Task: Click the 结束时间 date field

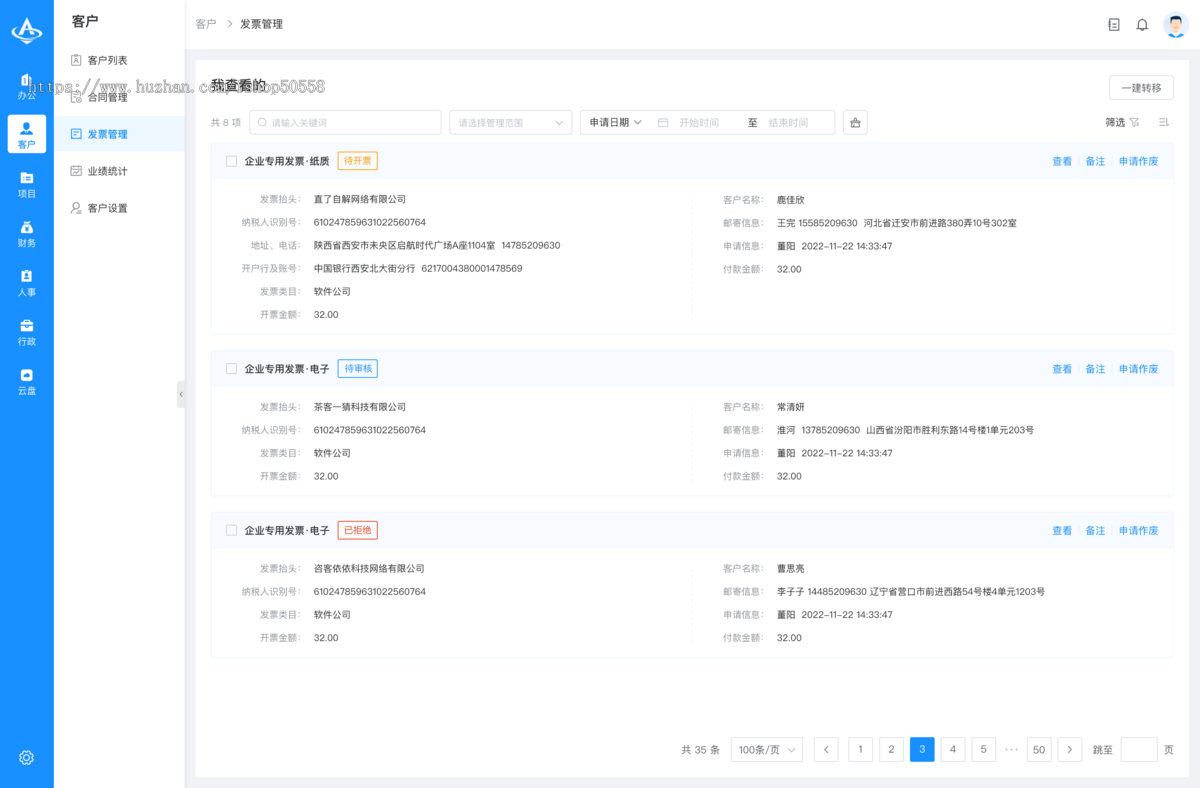Action: click(789, 122)
